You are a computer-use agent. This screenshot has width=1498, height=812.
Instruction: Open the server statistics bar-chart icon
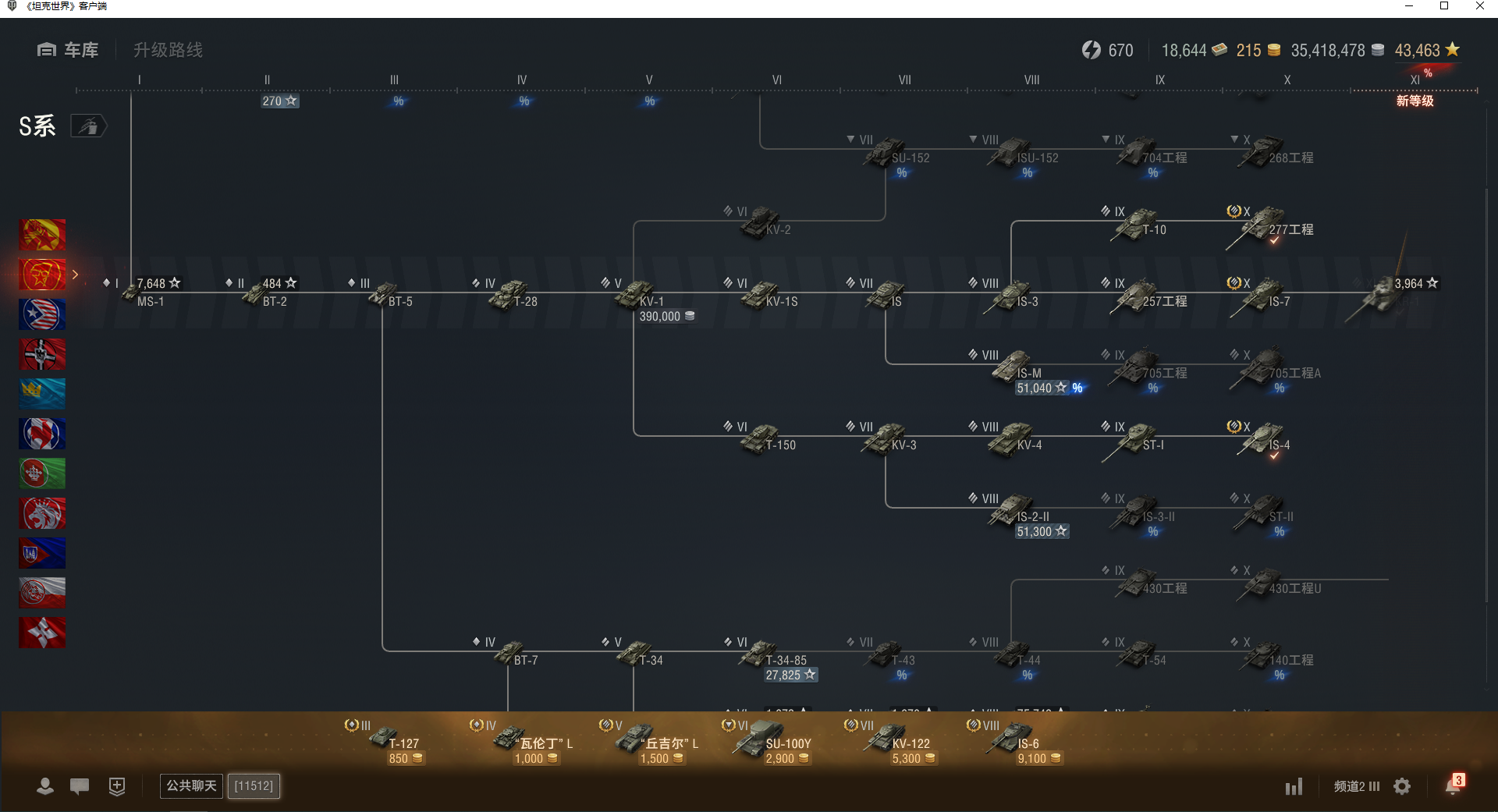click(x=1294, y=786)
